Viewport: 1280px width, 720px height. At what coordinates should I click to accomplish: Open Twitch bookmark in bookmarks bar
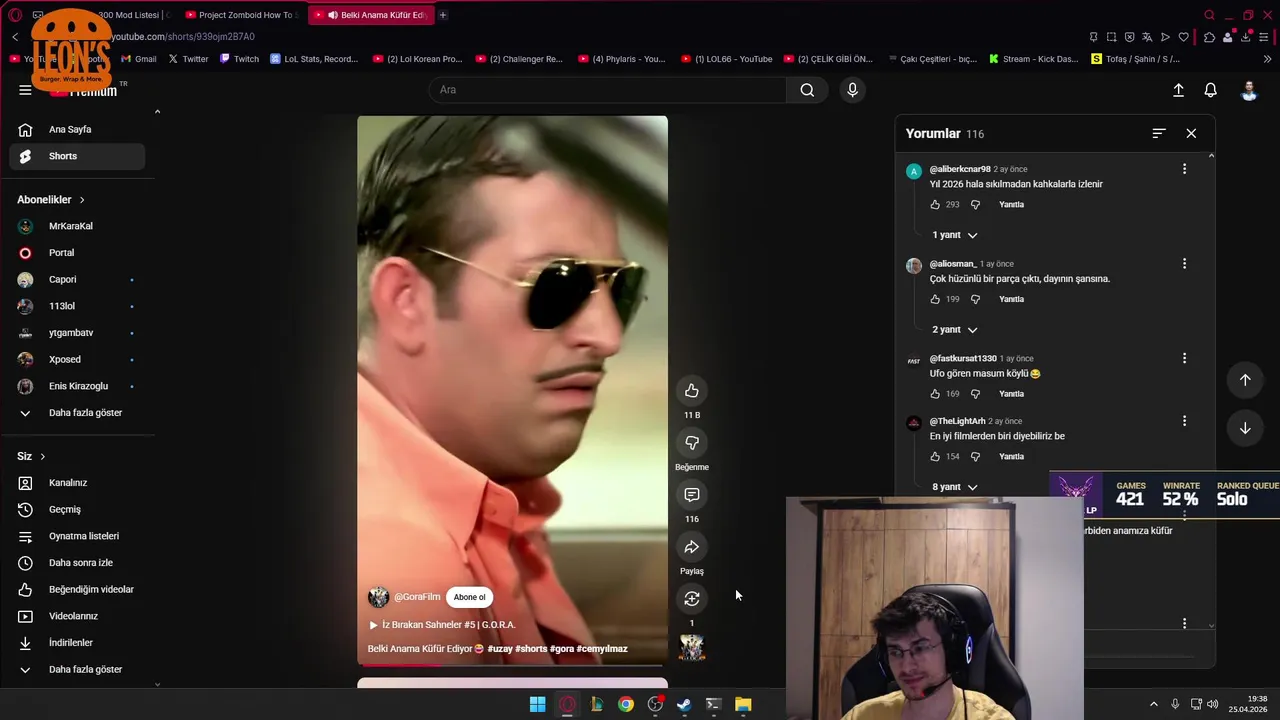pos(239,59)
